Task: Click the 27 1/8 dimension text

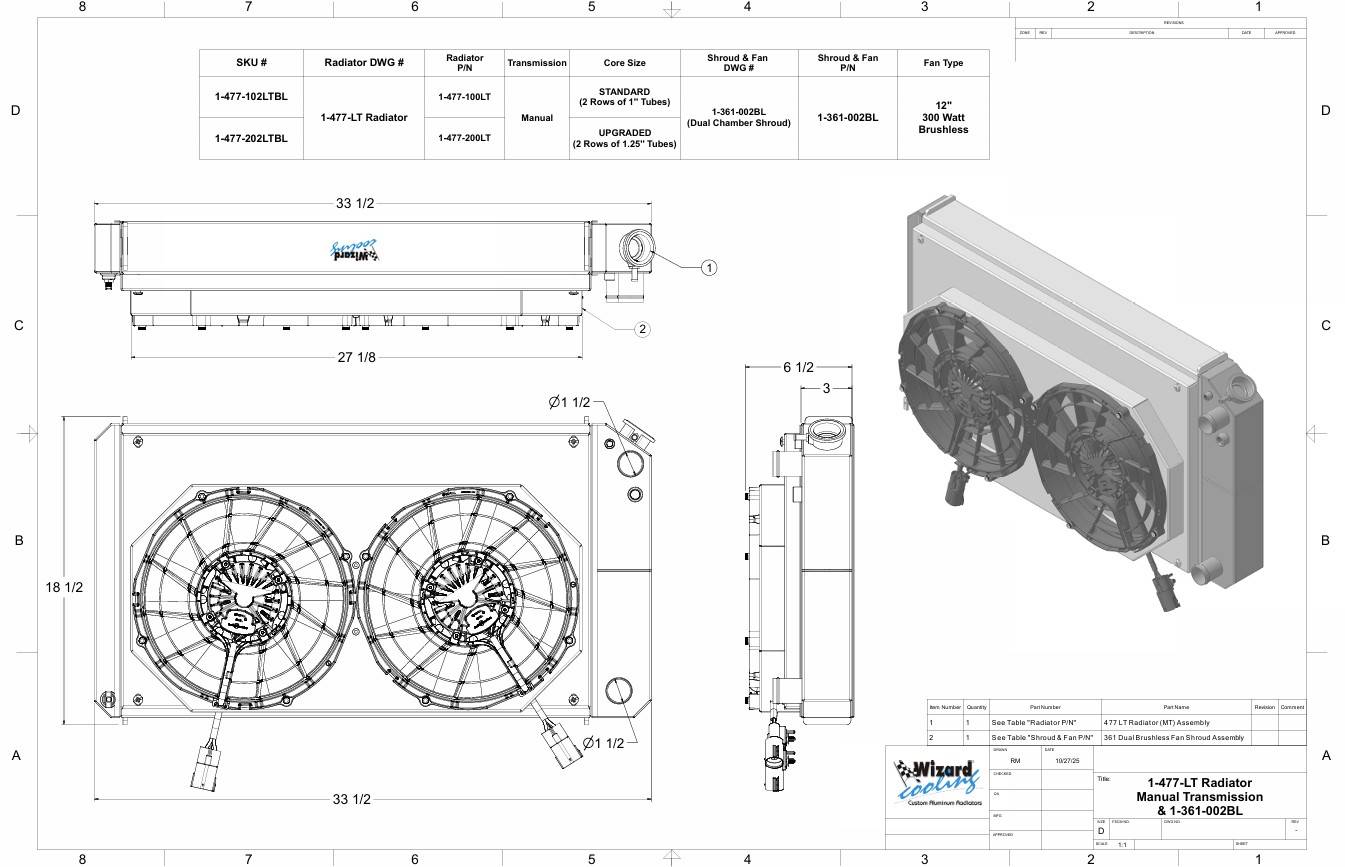Action: pos(356,357)
